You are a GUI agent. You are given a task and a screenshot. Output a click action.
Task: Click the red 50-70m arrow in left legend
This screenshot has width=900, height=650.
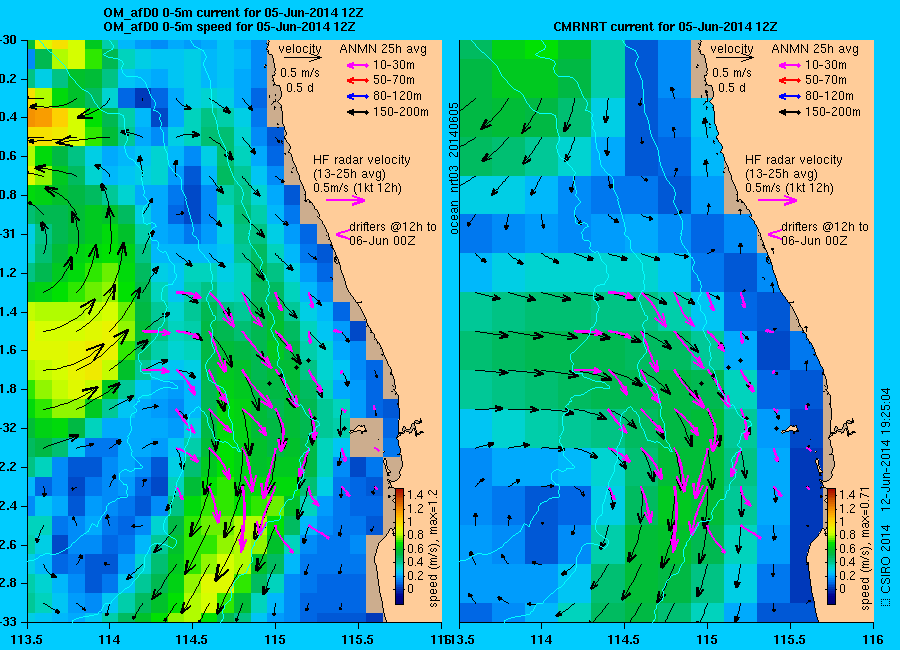(x=358, y=80)
